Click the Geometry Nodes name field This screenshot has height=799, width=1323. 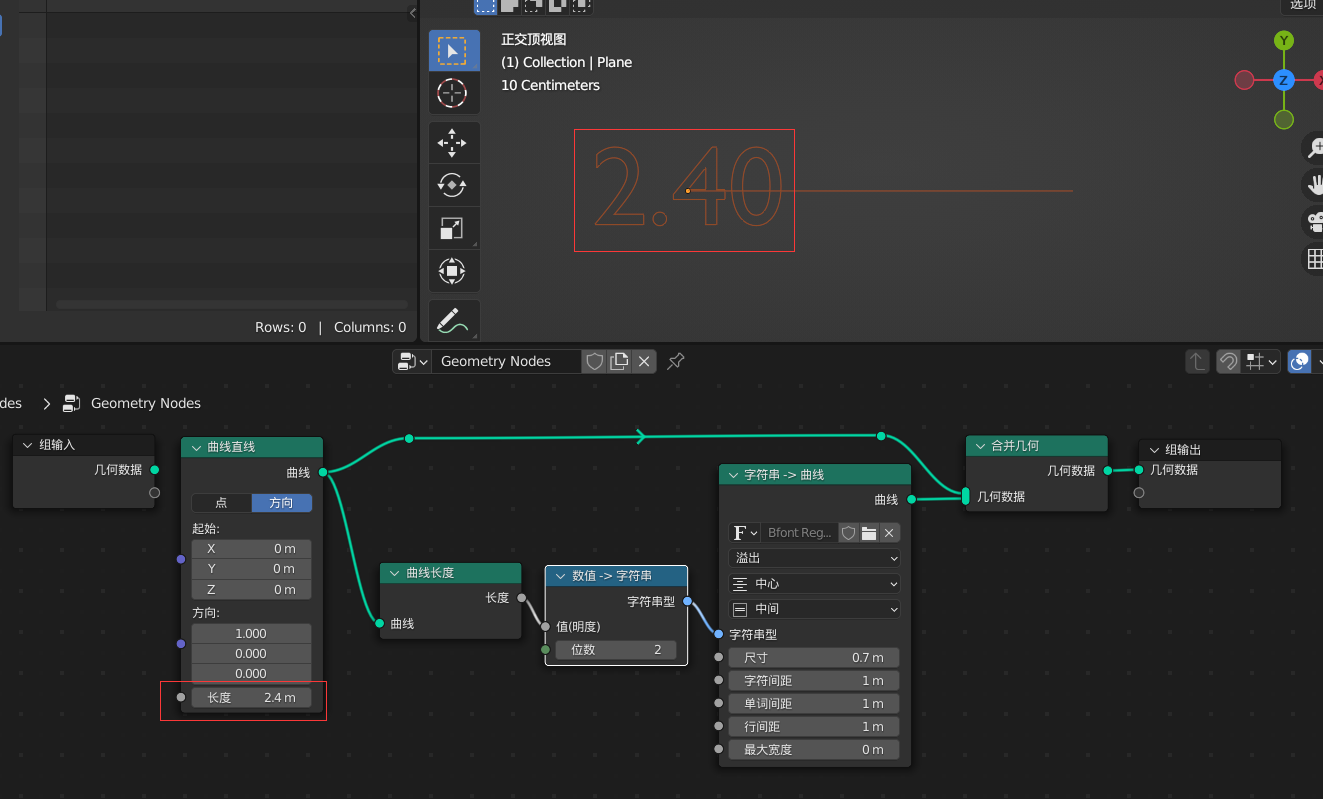pyautogui.click(x=507, y=361)
